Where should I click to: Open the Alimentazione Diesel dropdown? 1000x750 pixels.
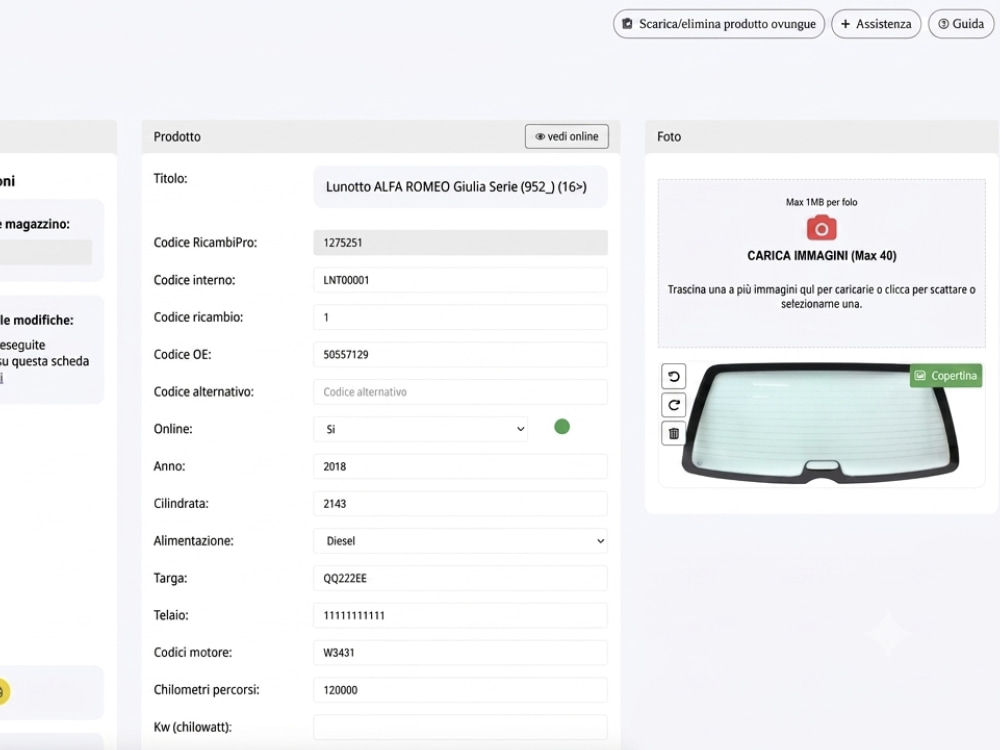460,541
